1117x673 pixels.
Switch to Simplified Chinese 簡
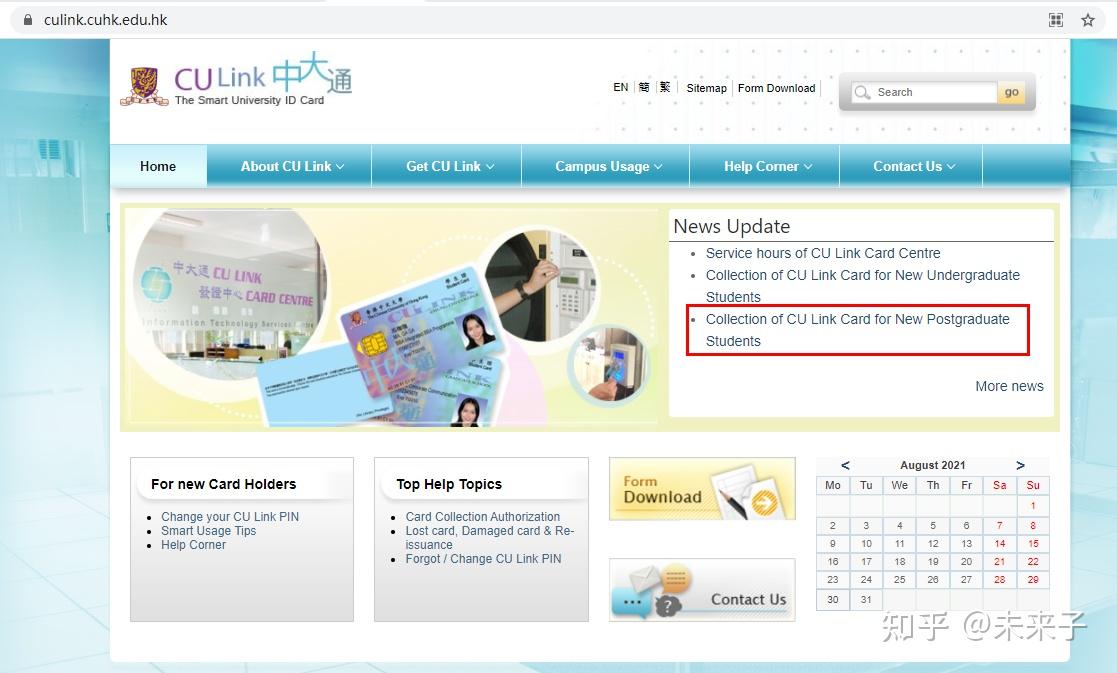click(644, 87)
